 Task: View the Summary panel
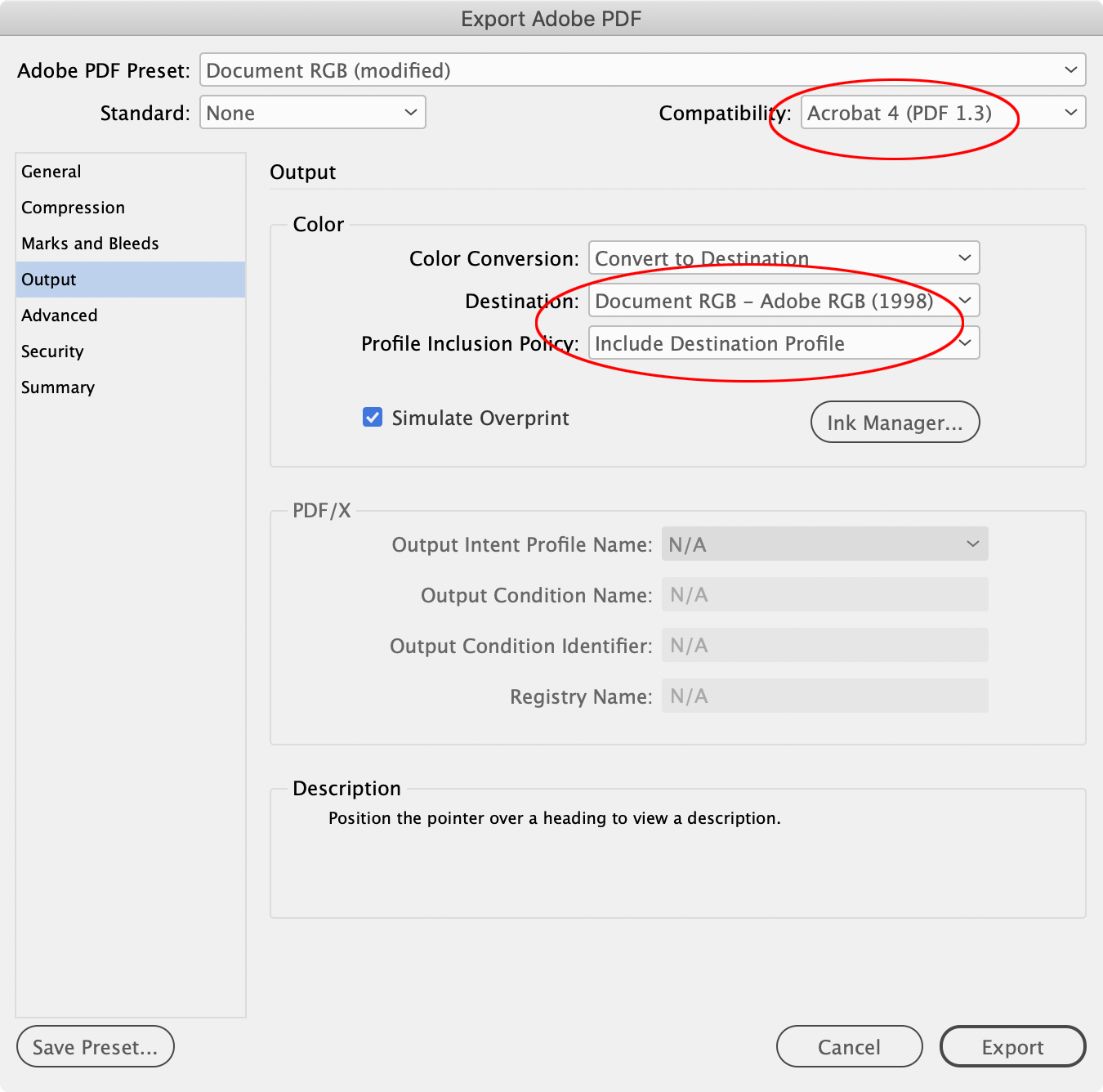pos(57,387)
